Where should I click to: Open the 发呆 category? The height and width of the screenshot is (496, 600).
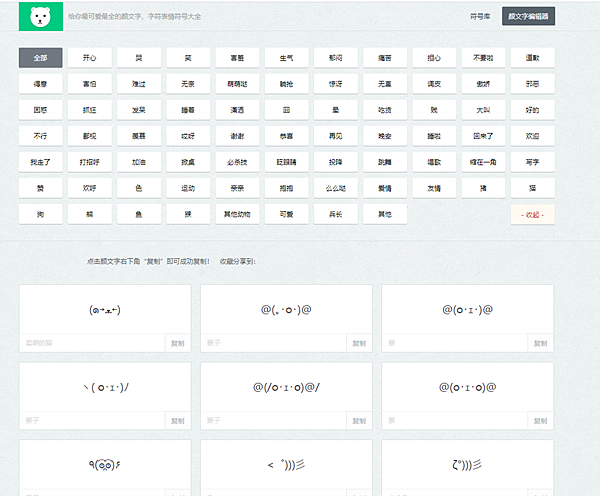[139, 110]
